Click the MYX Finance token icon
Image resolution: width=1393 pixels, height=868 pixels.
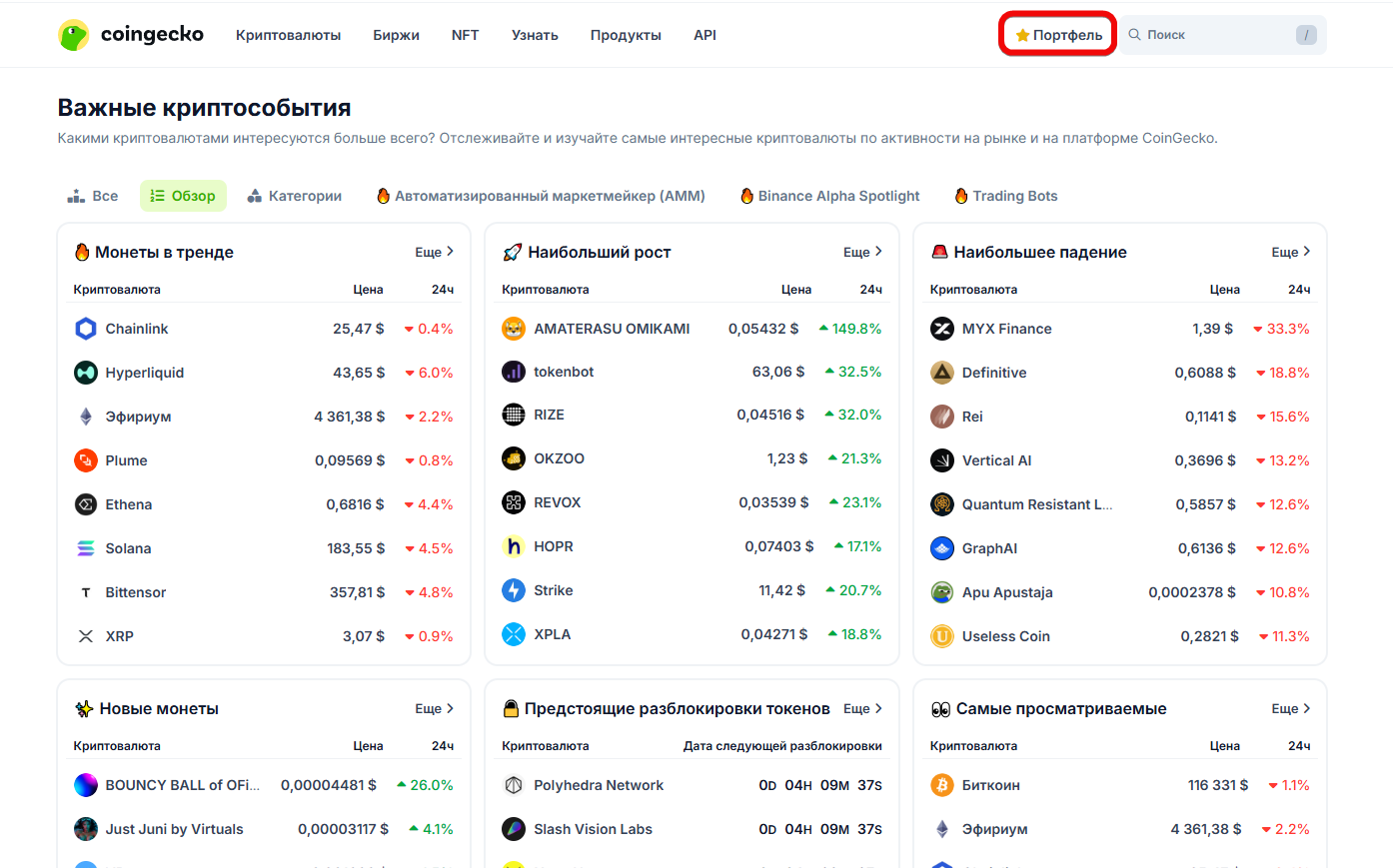(942, 329)
